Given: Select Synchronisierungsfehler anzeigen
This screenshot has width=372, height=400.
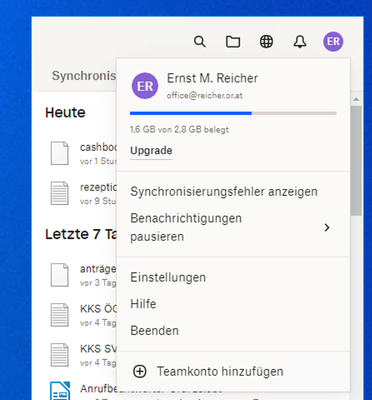Looking at the screenshot, I should (224, 192).
